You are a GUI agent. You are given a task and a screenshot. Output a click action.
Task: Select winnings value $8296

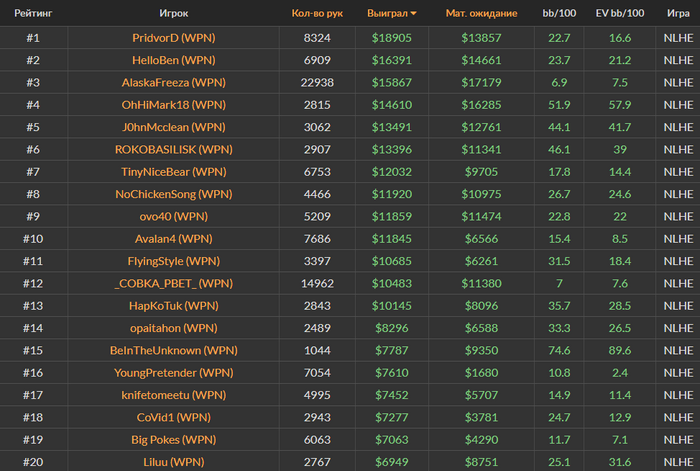[392, 328]
